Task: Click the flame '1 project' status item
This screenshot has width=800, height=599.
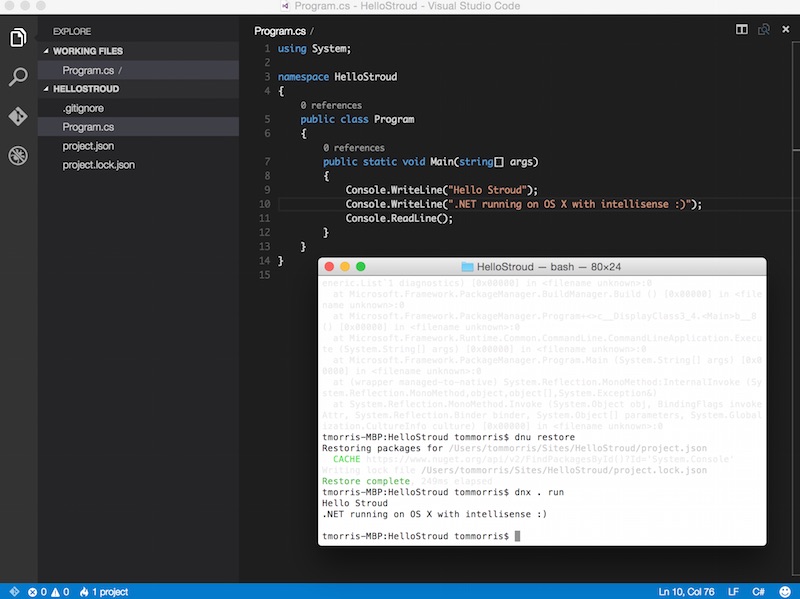Action: point(104,592)
